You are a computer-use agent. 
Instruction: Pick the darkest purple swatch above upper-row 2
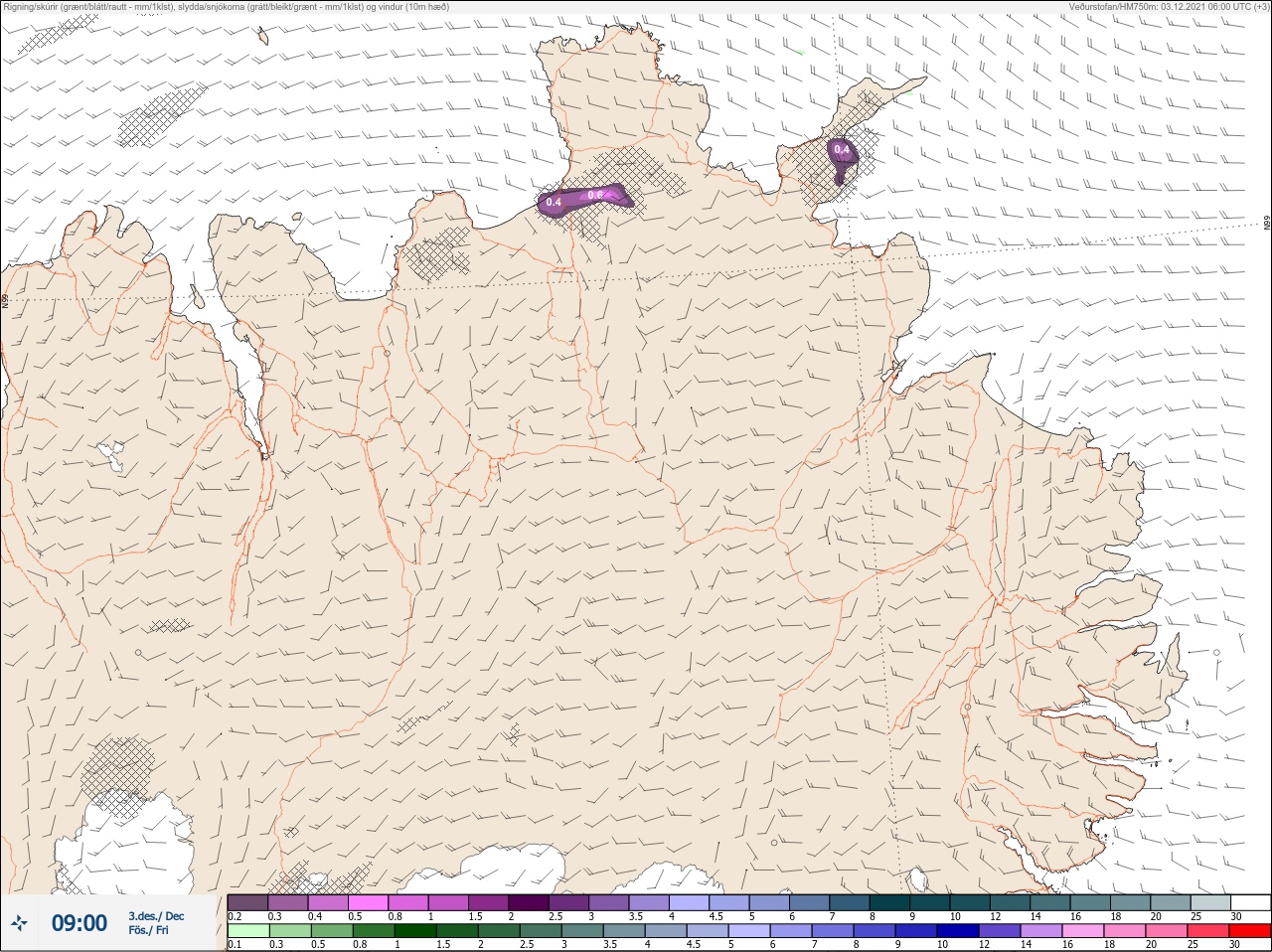[x=529, y=902]
